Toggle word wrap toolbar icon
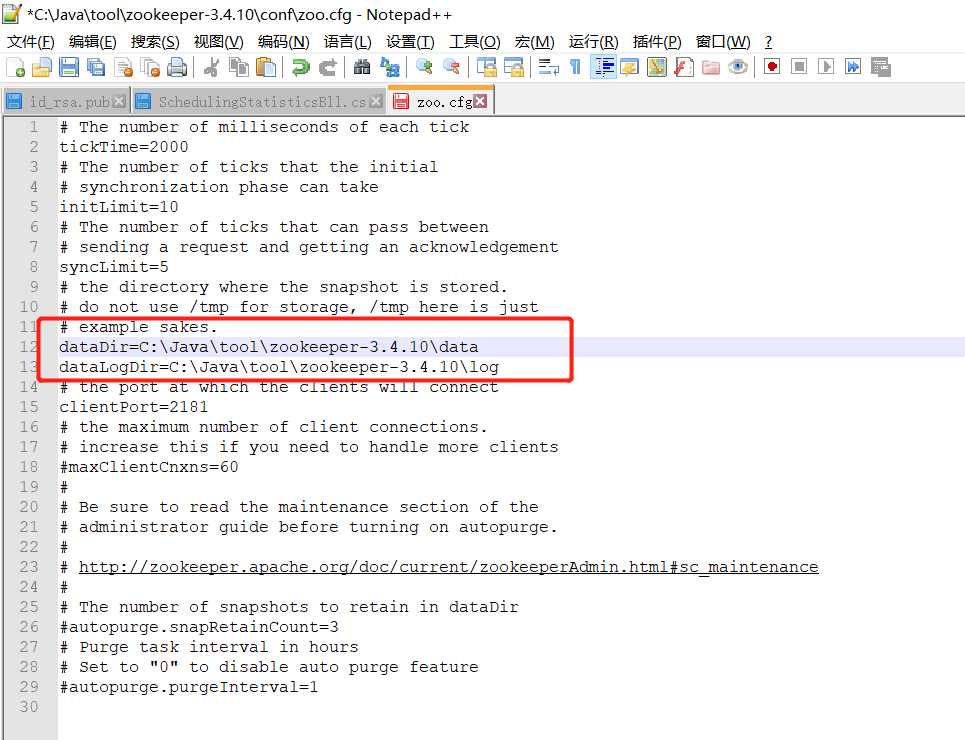Screen dimensions: 965x740 click(548, 67)
